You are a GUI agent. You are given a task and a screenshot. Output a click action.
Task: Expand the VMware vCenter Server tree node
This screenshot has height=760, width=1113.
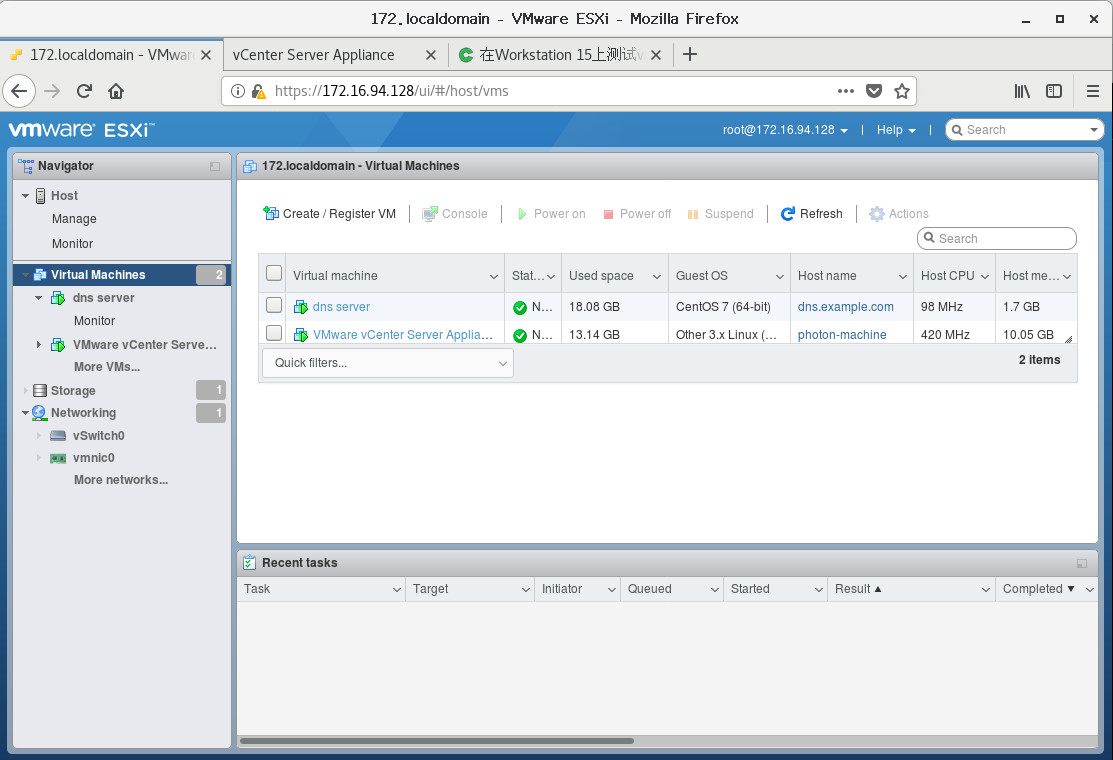click(38, 345)
